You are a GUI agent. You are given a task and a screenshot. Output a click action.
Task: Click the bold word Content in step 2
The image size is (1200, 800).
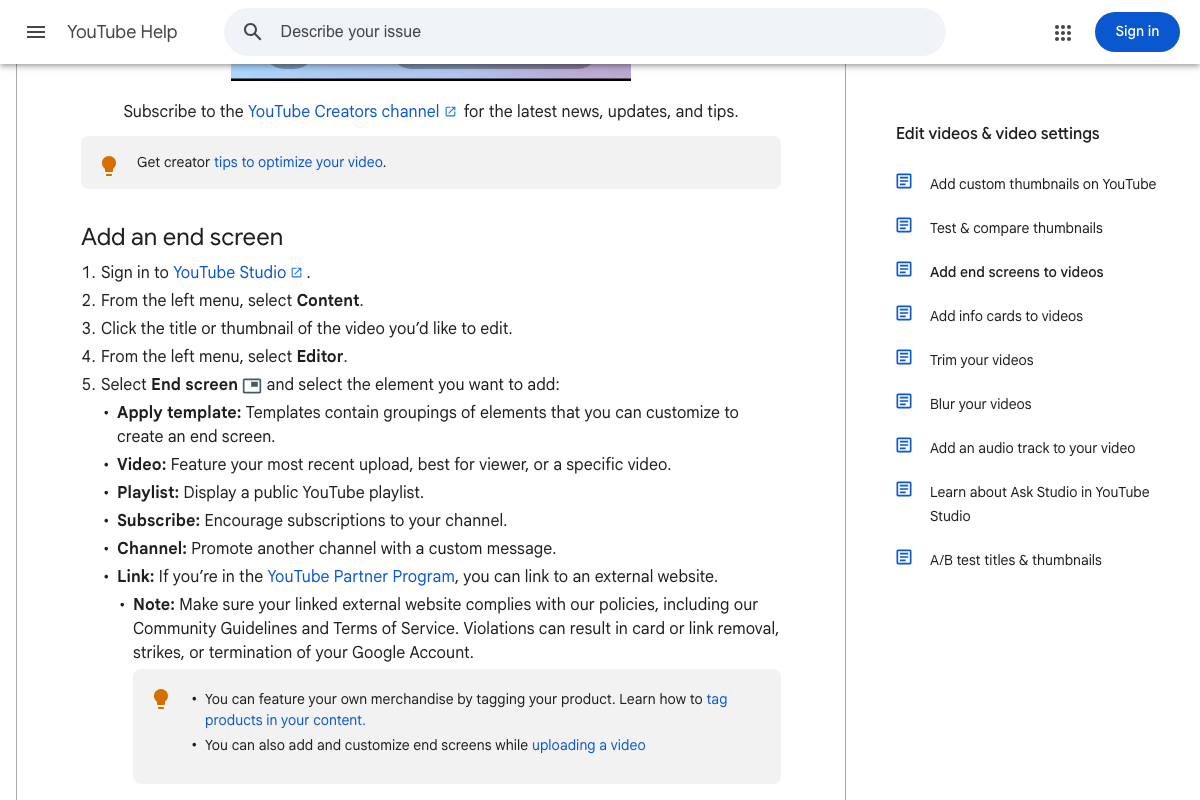(x=328, y=300)
